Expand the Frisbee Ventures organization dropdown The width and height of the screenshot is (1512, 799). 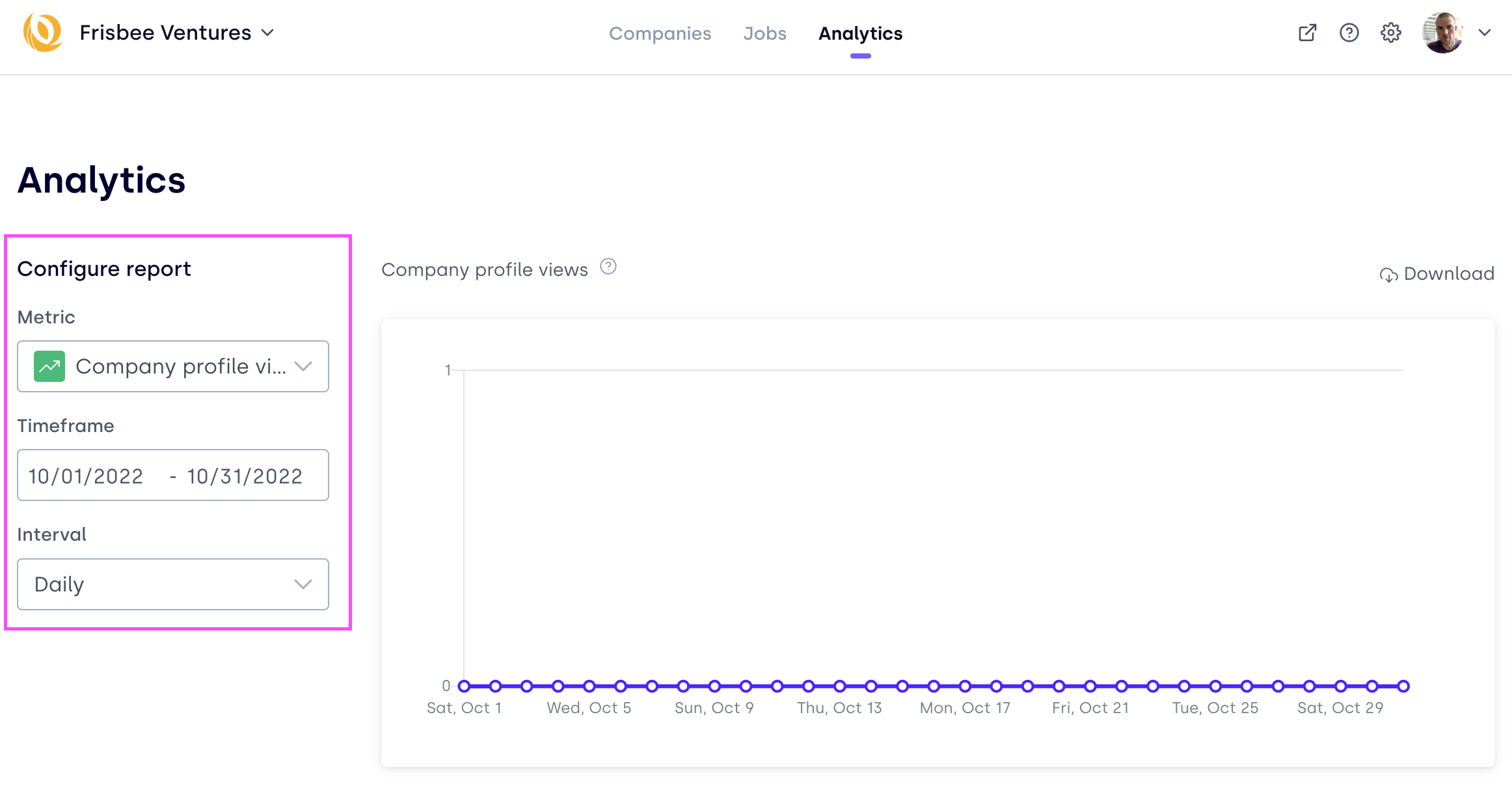click(267, 33)
